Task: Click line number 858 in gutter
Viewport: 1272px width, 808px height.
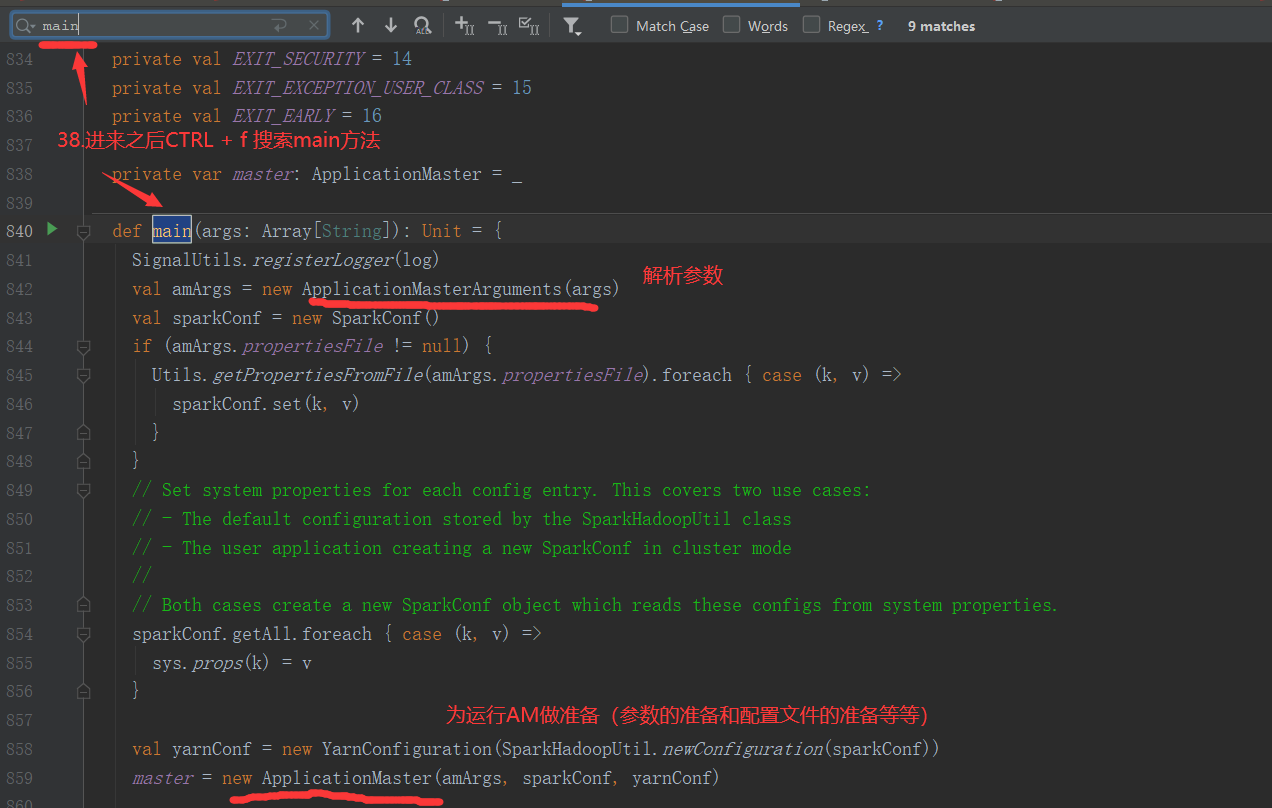Action: click(19, 749)
